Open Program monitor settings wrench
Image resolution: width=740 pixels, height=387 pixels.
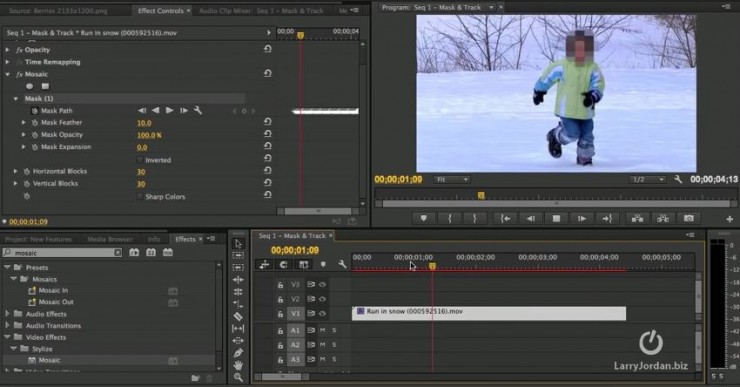point(678,179)
